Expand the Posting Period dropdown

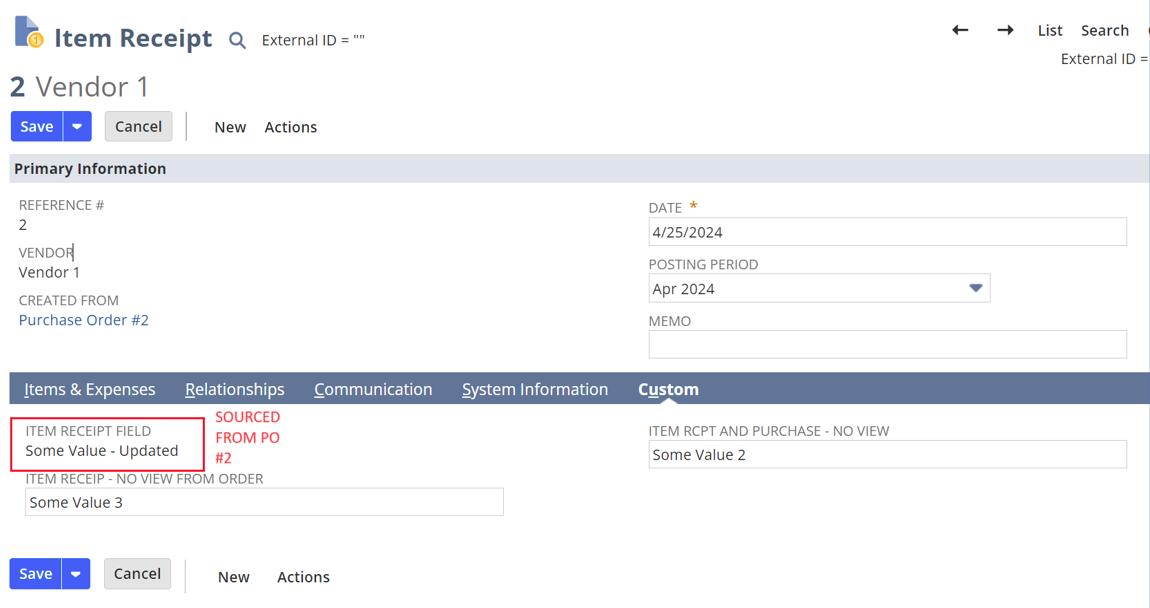(x=975, y=289)
